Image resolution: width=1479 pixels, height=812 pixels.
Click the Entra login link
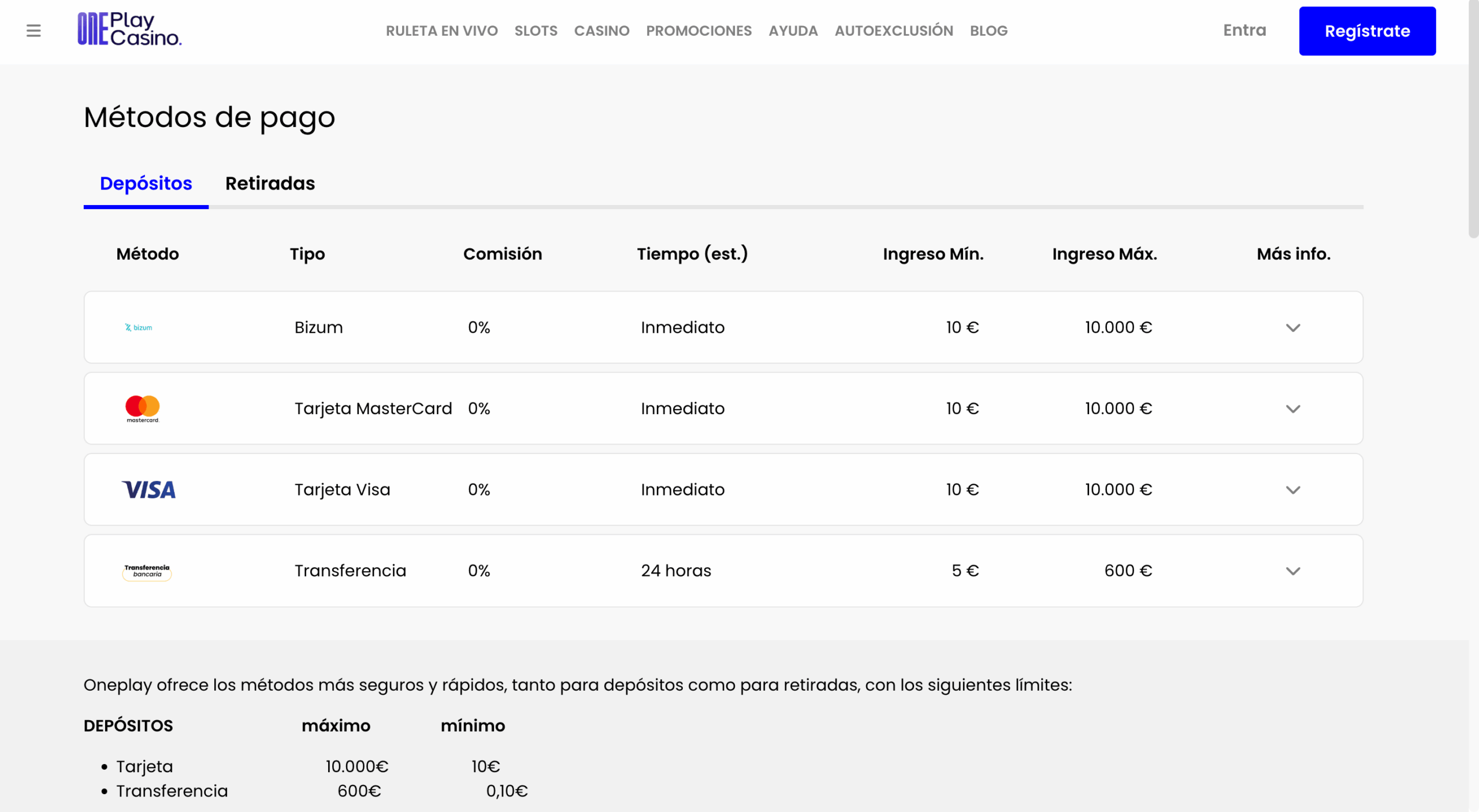1244,31
